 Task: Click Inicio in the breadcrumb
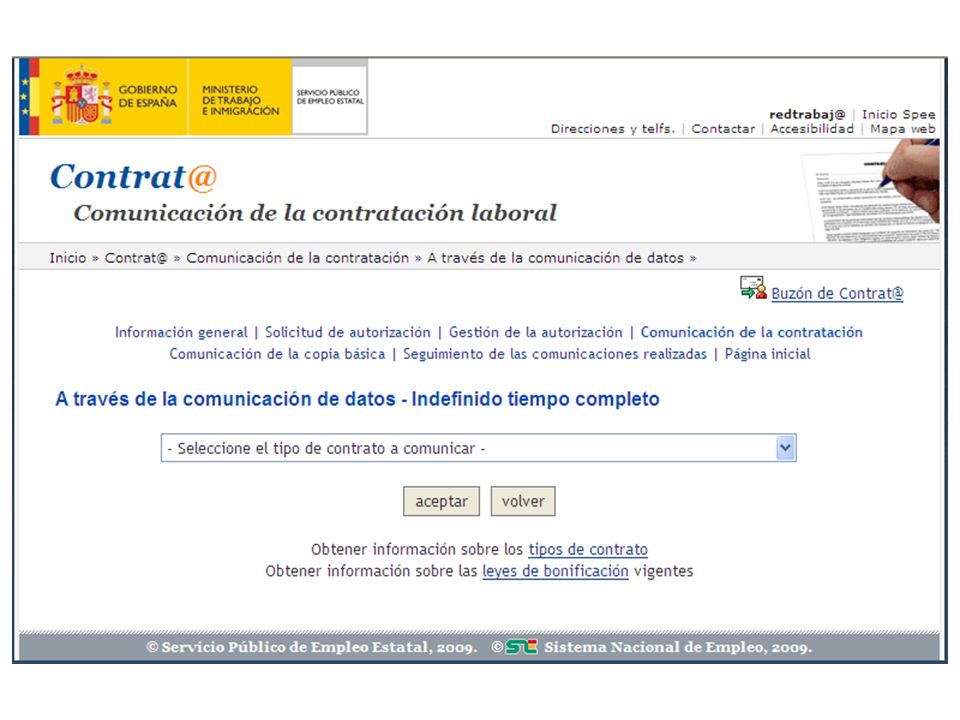pyautogui.click(x=68, y=258)
